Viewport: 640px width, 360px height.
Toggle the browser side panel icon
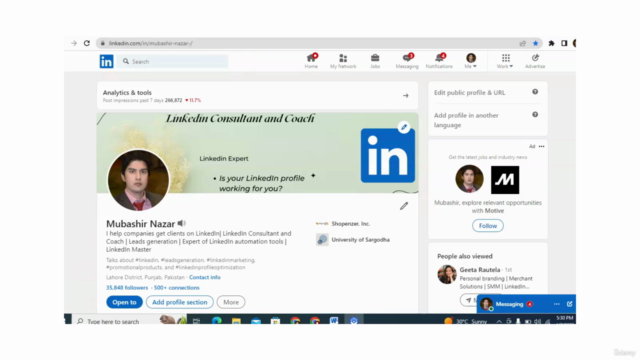pyautogui.click(x=564, y=43)
